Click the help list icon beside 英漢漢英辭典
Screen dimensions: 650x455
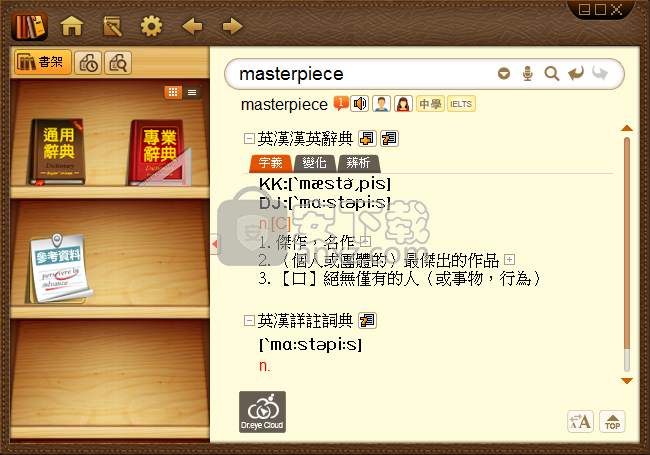click(x=389, y=138)
